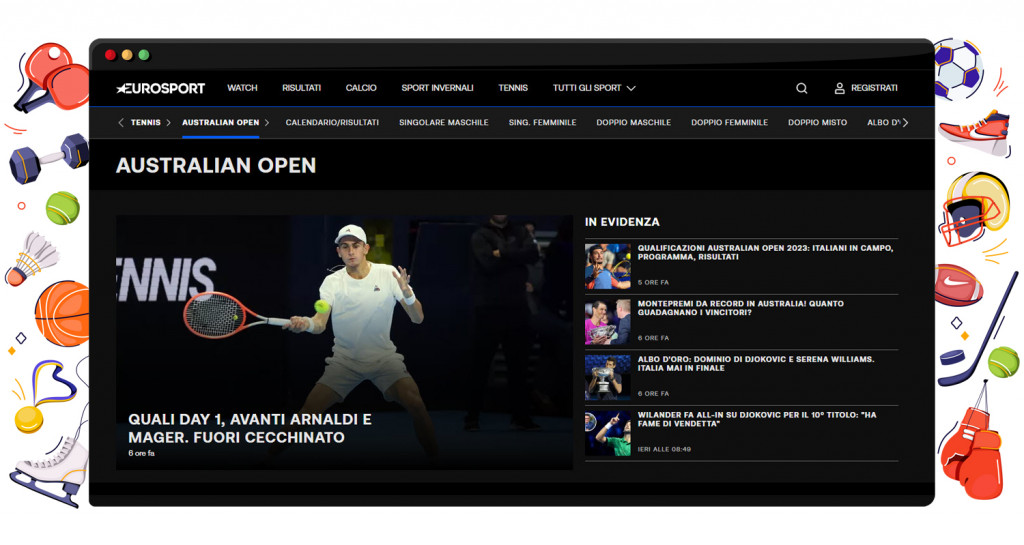
Task: Click the Australian Open page heading
Action: pyautogui.click(x=216, y=166)
